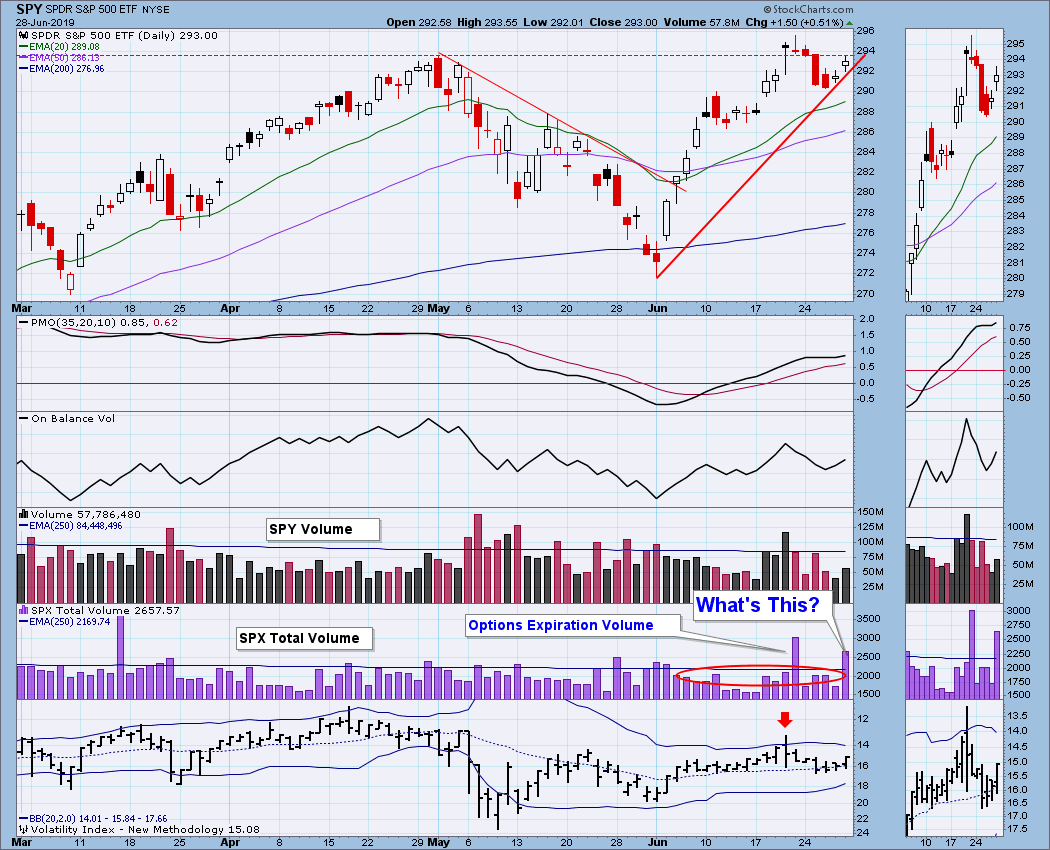Click the EMA(50) 286.13 legend text
The image size is (1050, 850).
tap(64, 58)
